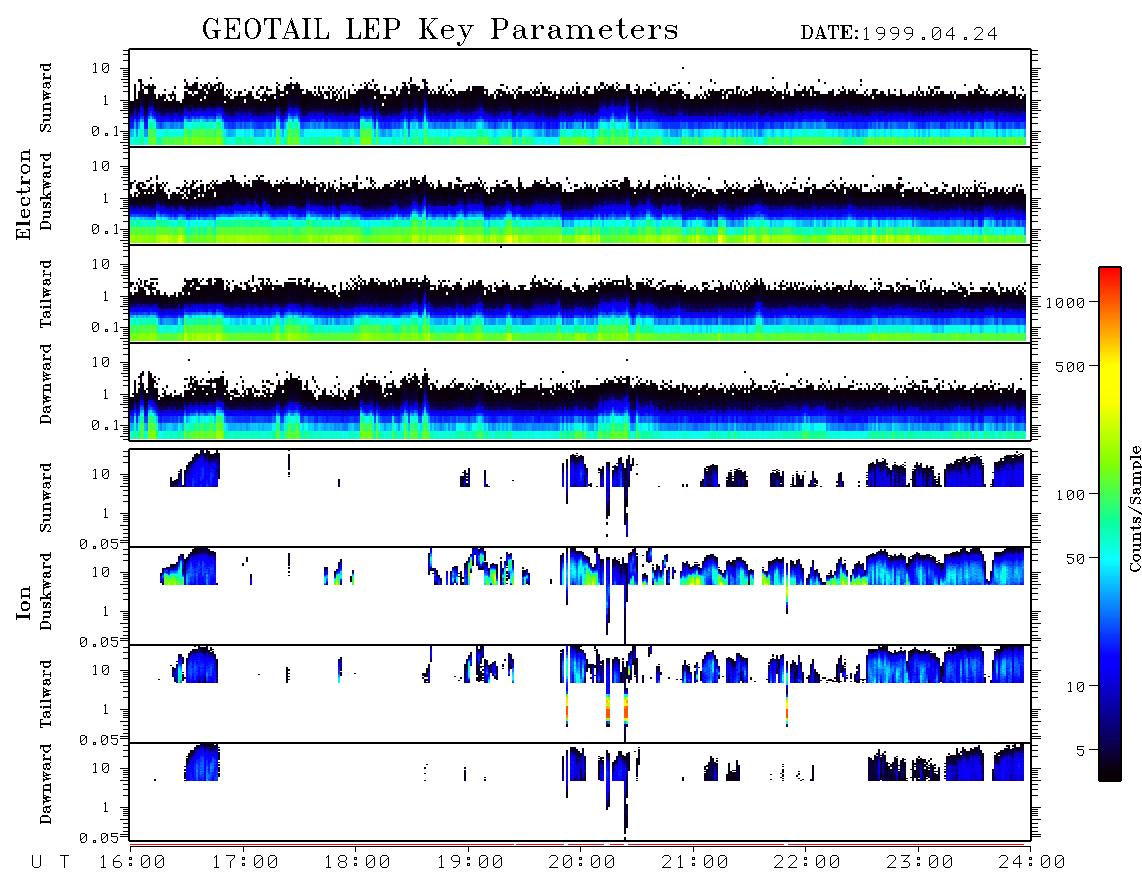The height and width of the screenshot is (880, 1142).
Task: Click the "0.1" tick of Electron Dawnward panel
Action: tap(104, 425)
